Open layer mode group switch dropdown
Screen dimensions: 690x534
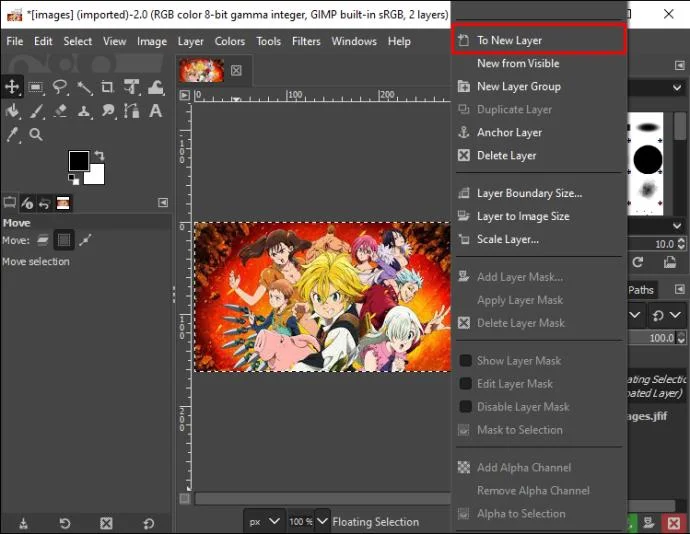click(x=667, y=315)
